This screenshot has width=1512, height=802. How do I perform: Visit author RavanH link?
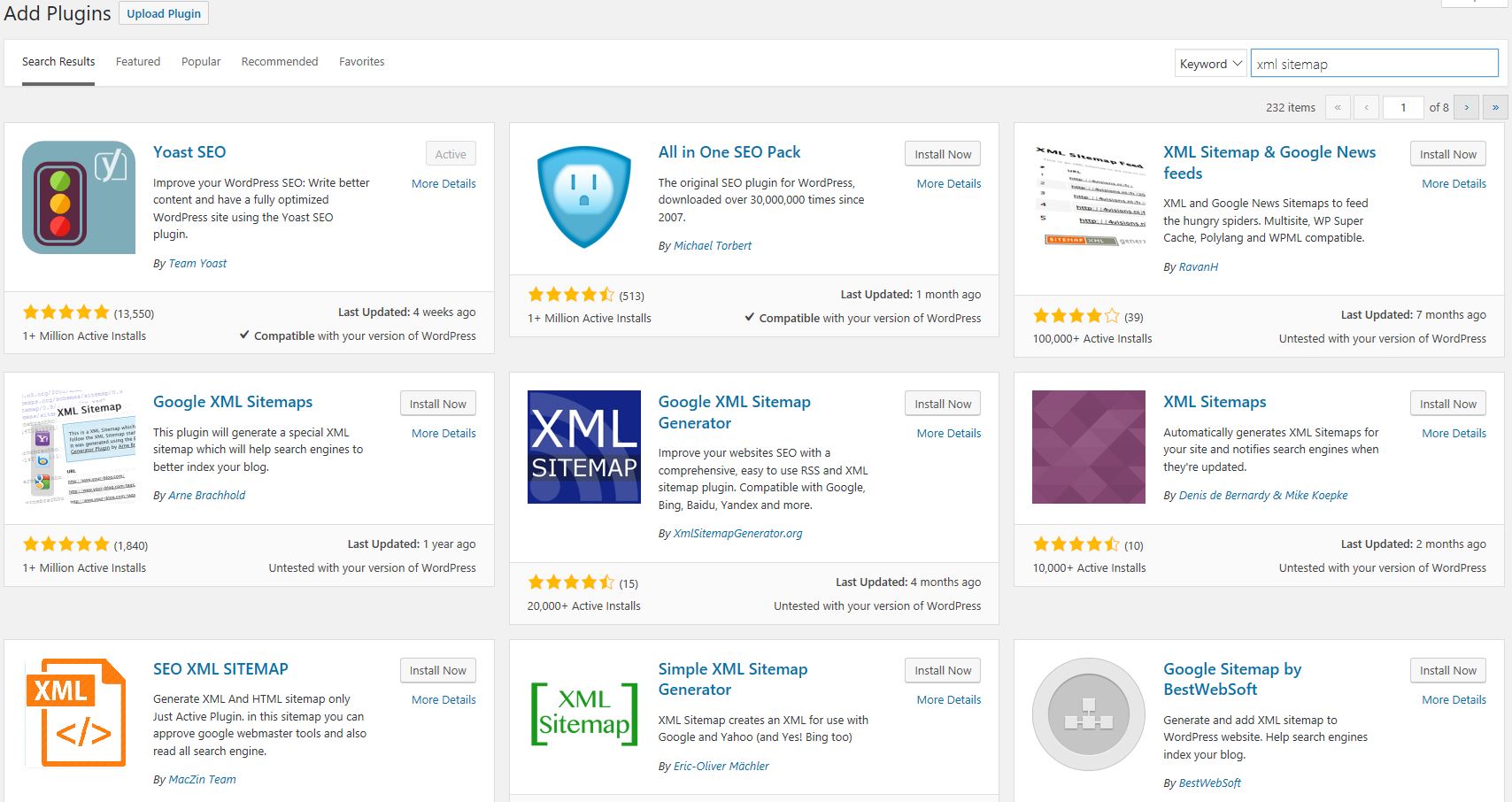point(1199,266)
